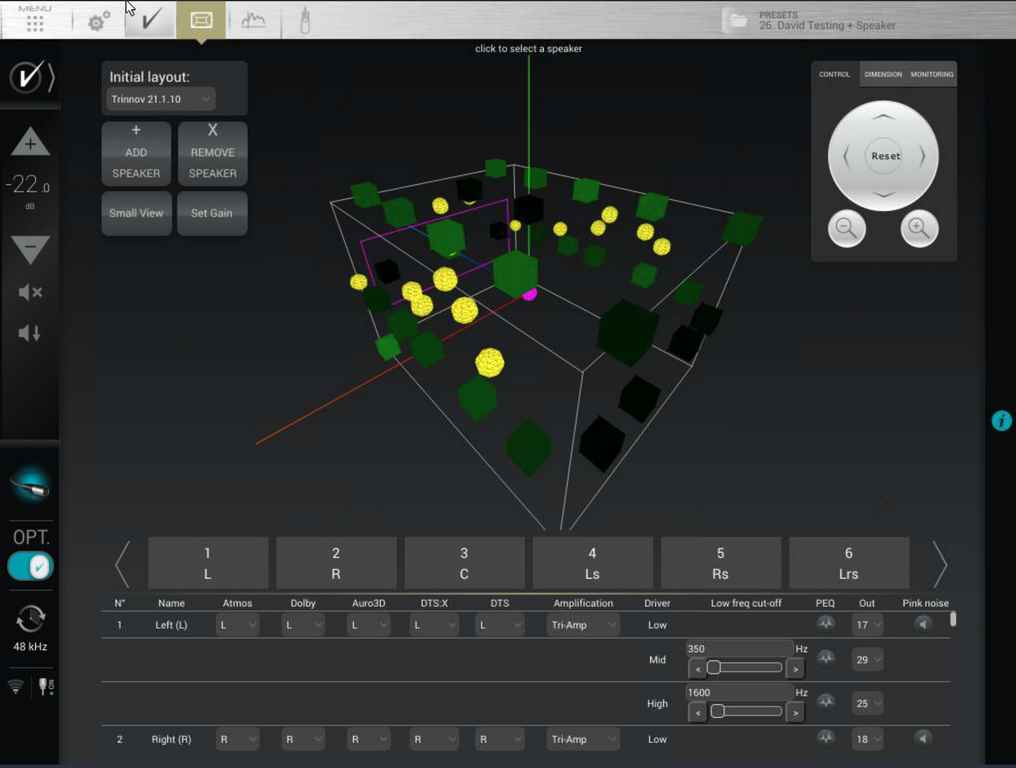This screenshot has width=1016, height=768.
Task: Zoom out the 3D speaker view
Action: pos(846,228)
